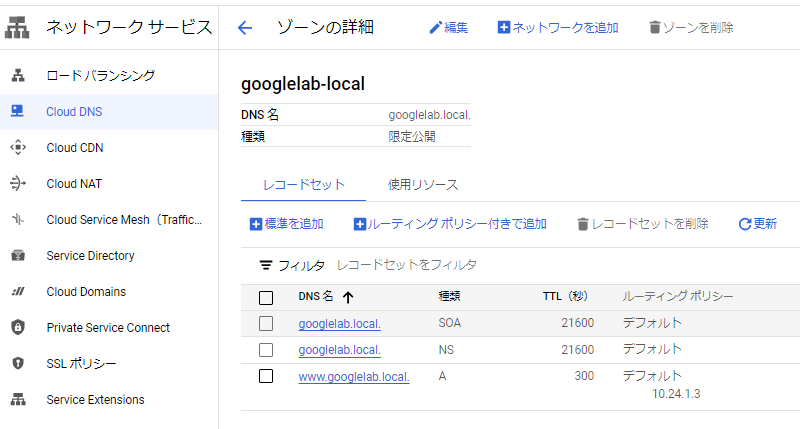Select checkbox for www.googlelab.local. record
Viewport: 800px width, 429px height.
[266, 377]
